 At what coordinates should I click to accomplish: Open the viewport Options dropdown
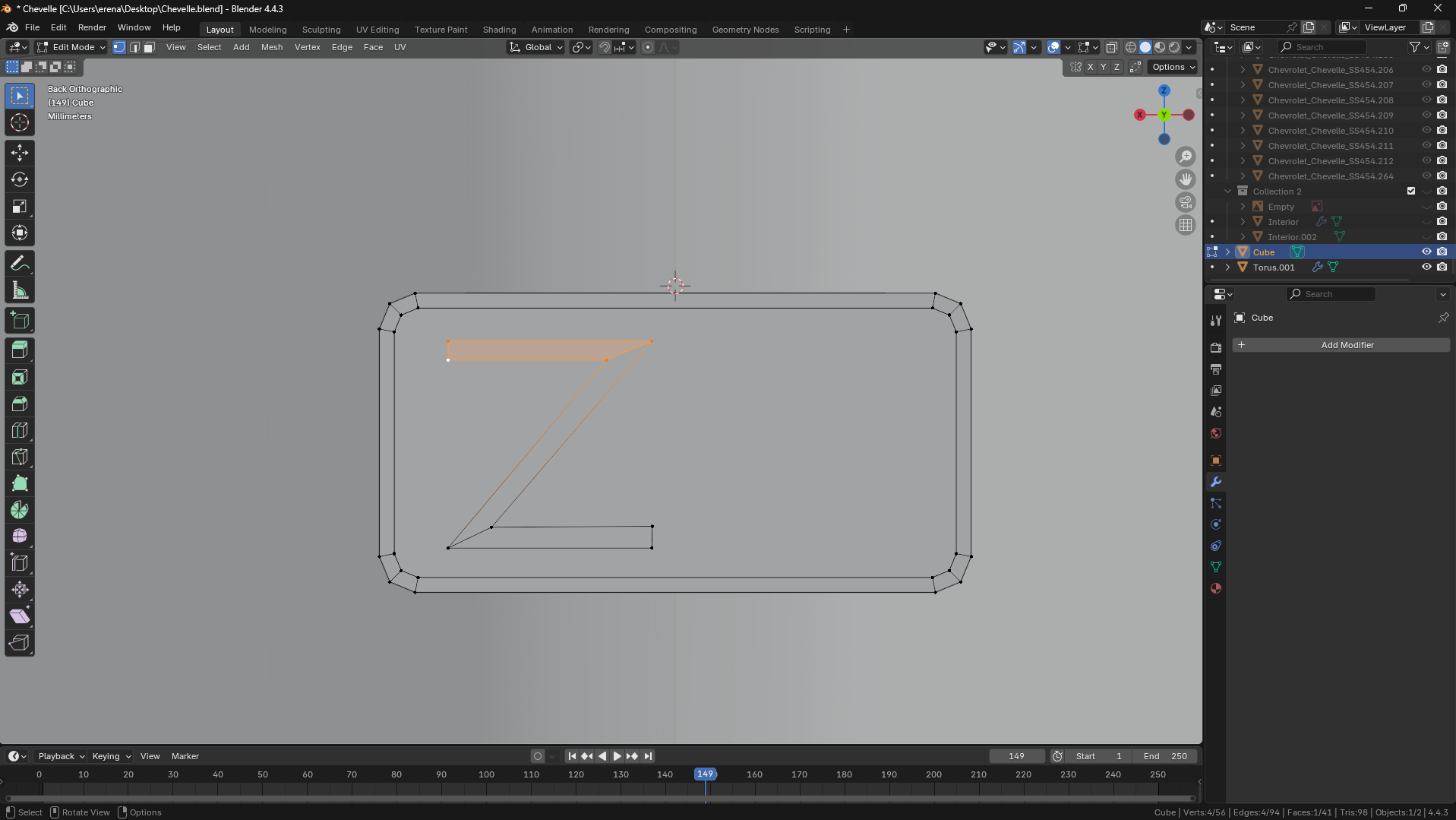click(1173, 67)
